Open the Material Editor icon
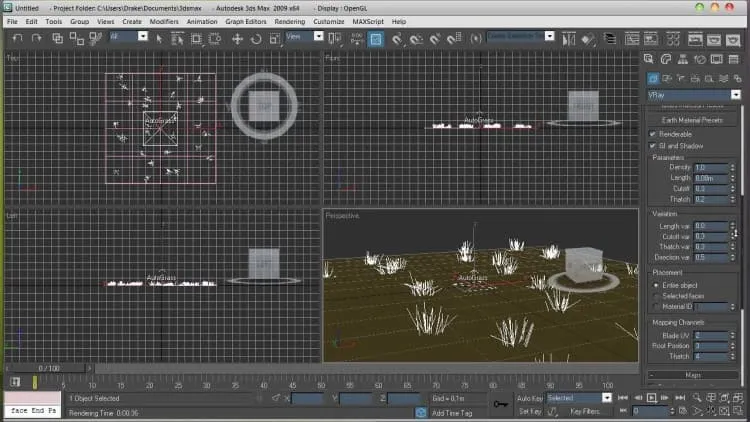 click(673, 39)
